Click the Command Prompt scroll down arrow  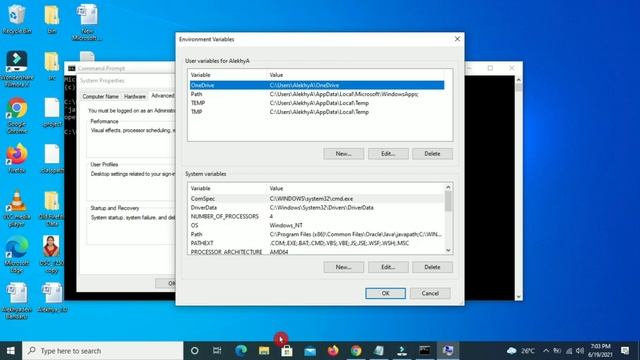pyautogui.click(x=518, y=297)
